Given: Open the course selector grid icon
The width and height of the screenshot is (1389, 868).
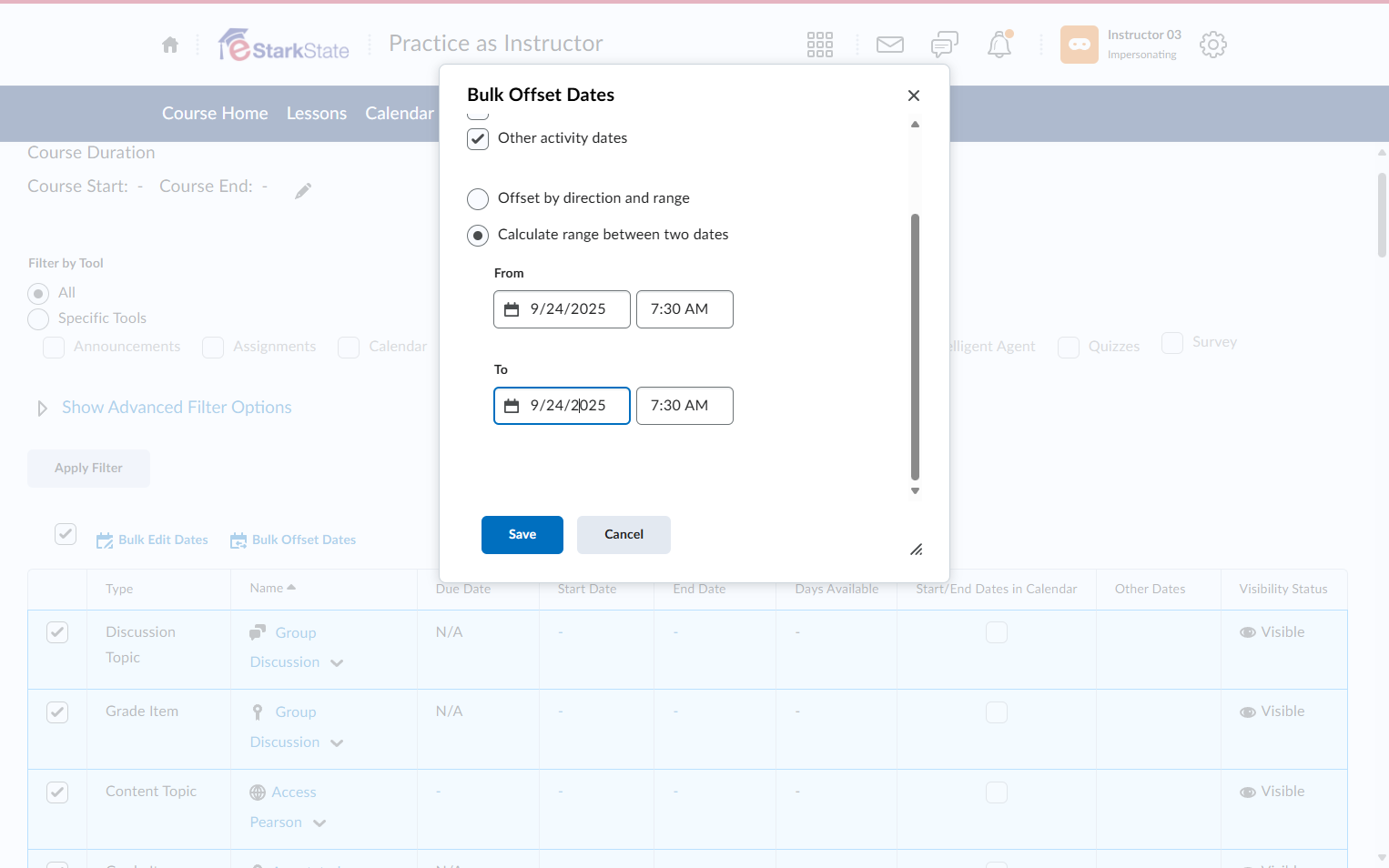Looking at the screenshot, I should pyautogui.click(x=820, y=45).
